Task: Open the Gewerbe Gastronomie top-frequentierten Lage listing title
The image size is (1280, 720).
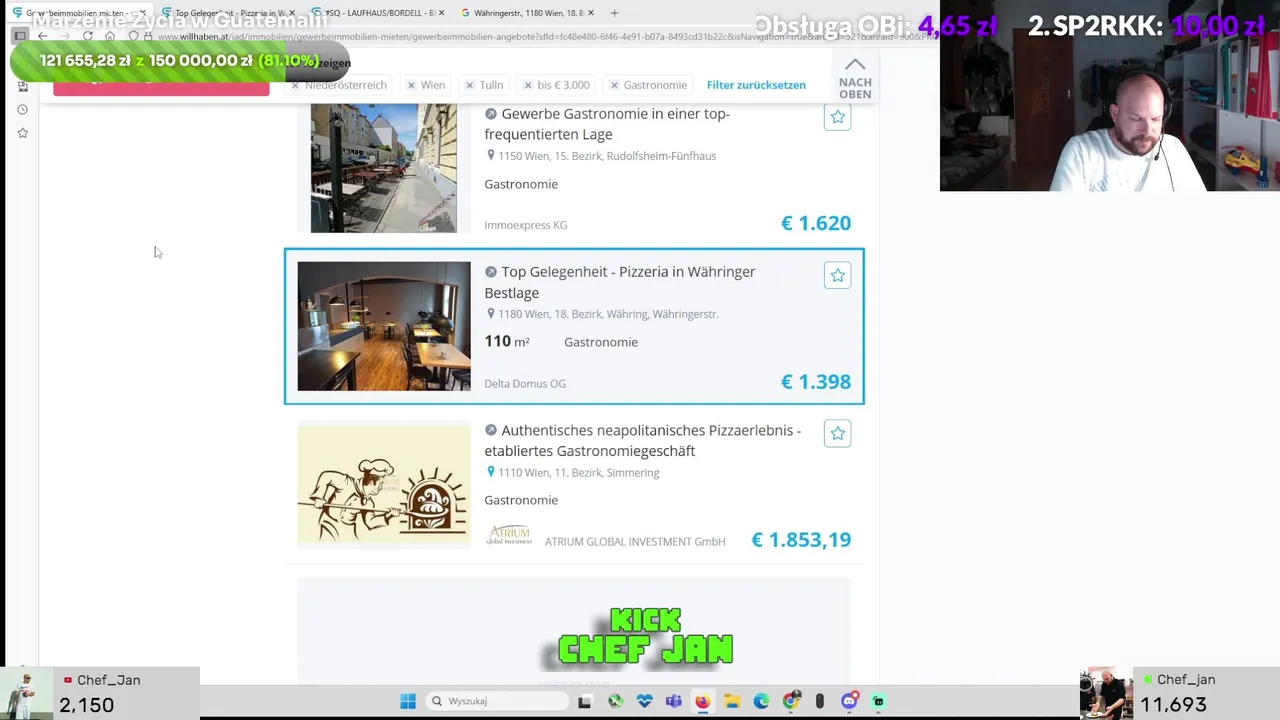Action: [607, 124]
